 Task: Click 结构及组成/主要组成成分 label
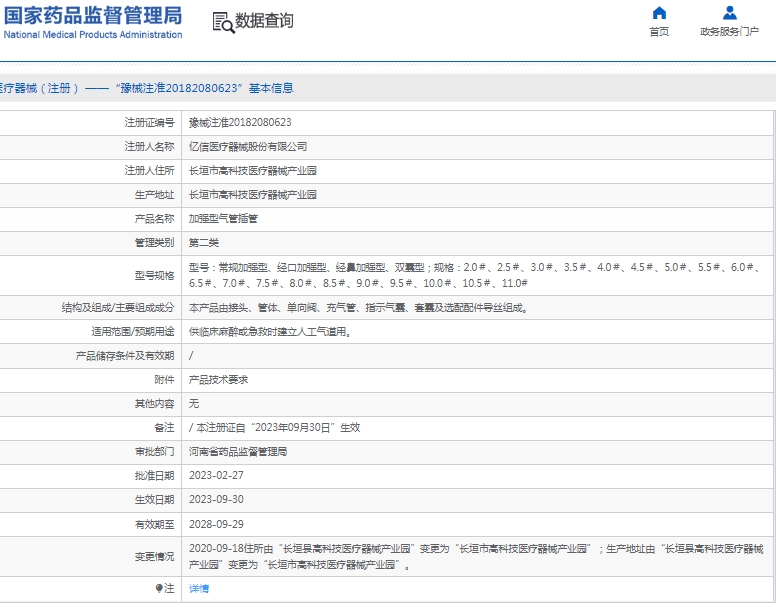[x=118, y=308]
